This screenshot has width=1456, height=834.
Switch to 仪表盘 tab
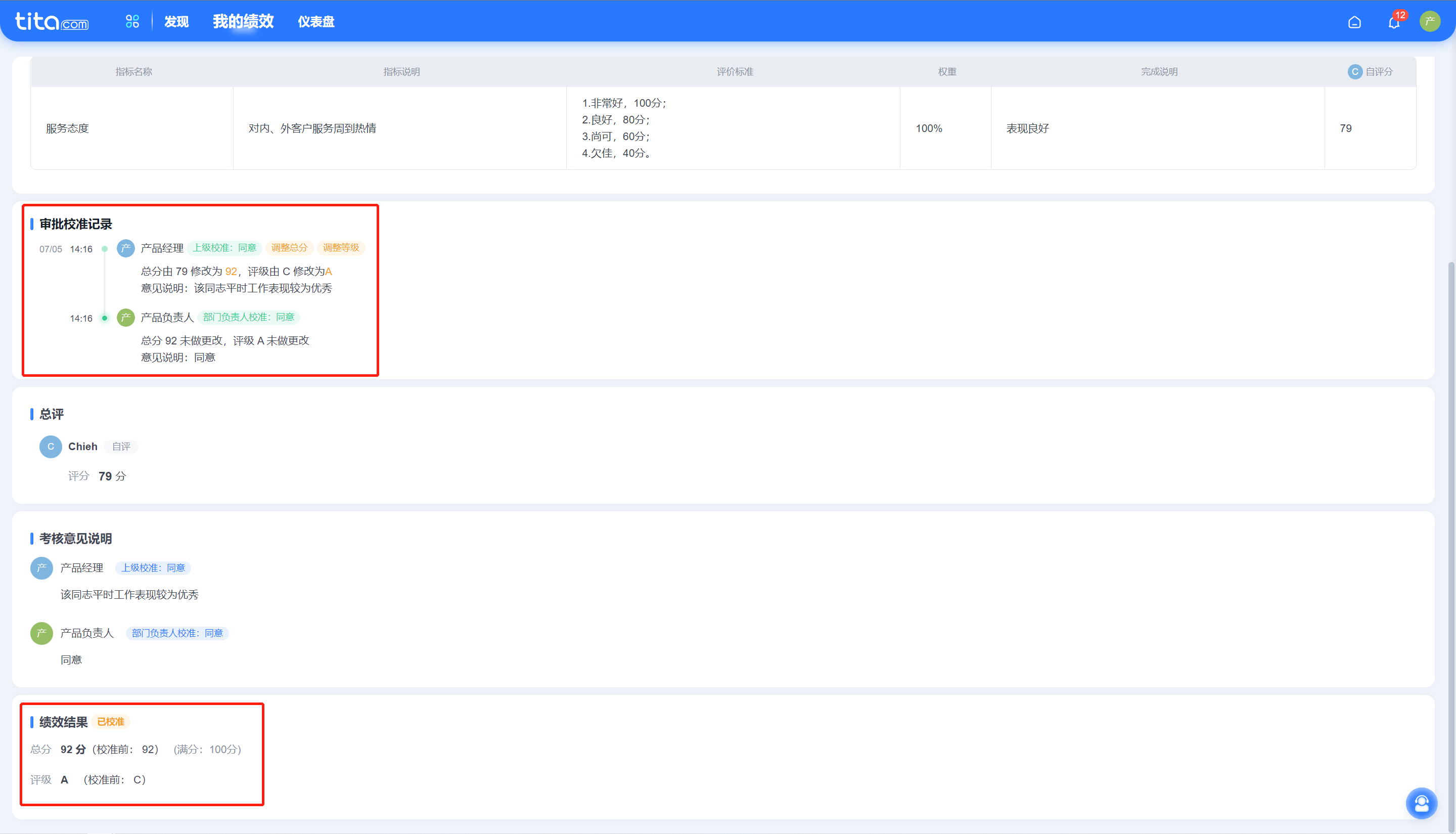pyautogui.click(x=316, y=22)
